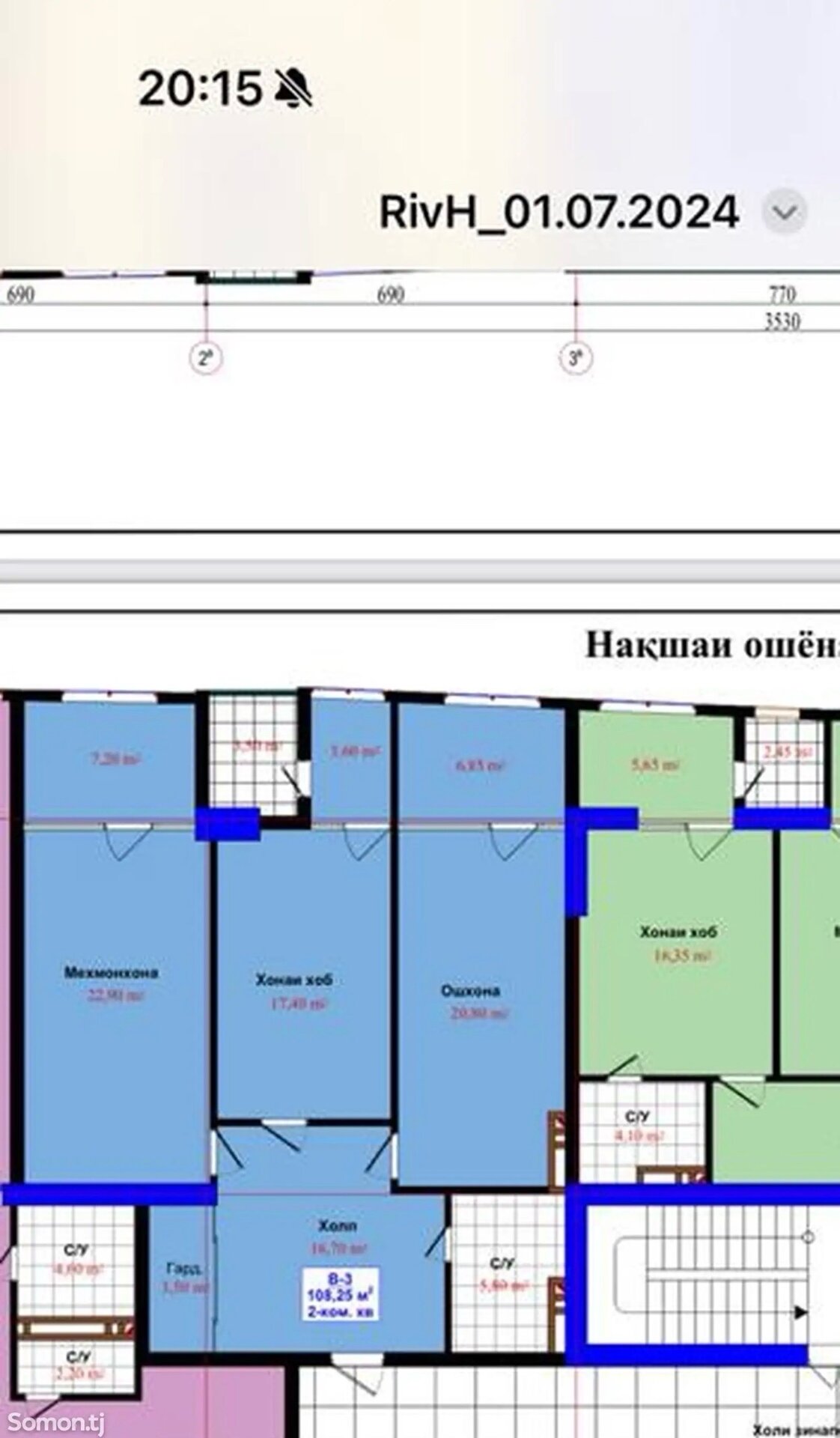Viewport: 840px width, 1438px height.
Task: Click the 20,80 m² kitchen area value
Action: pyautogui.click(x=479, y=1013)
